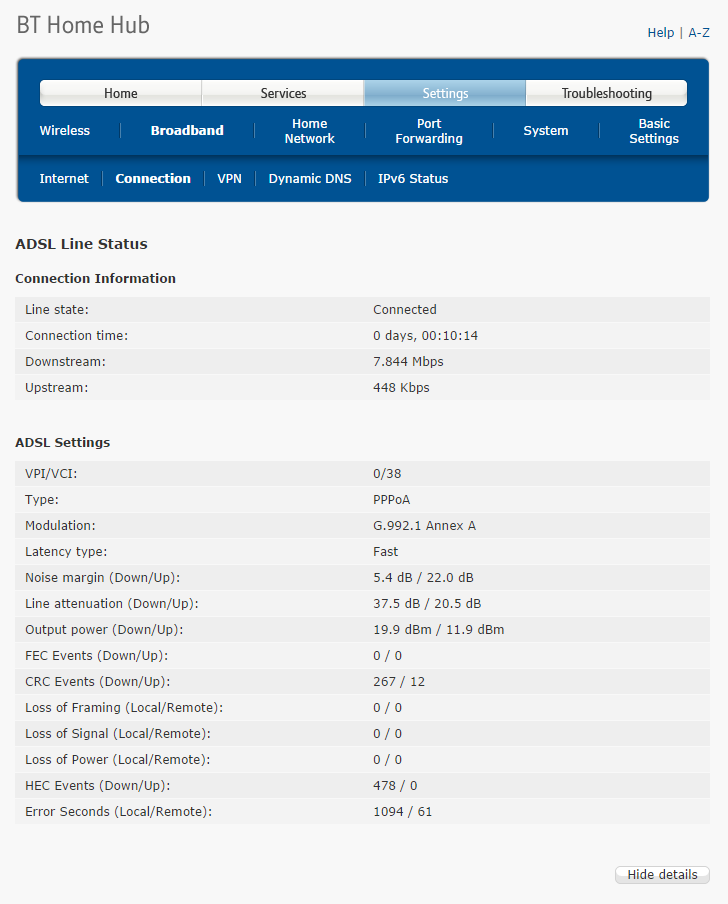The image size is (728, 904).
Task: Select VPI/VCI value '0/38'
Action: pyautogui.click(x=387, y=474)
